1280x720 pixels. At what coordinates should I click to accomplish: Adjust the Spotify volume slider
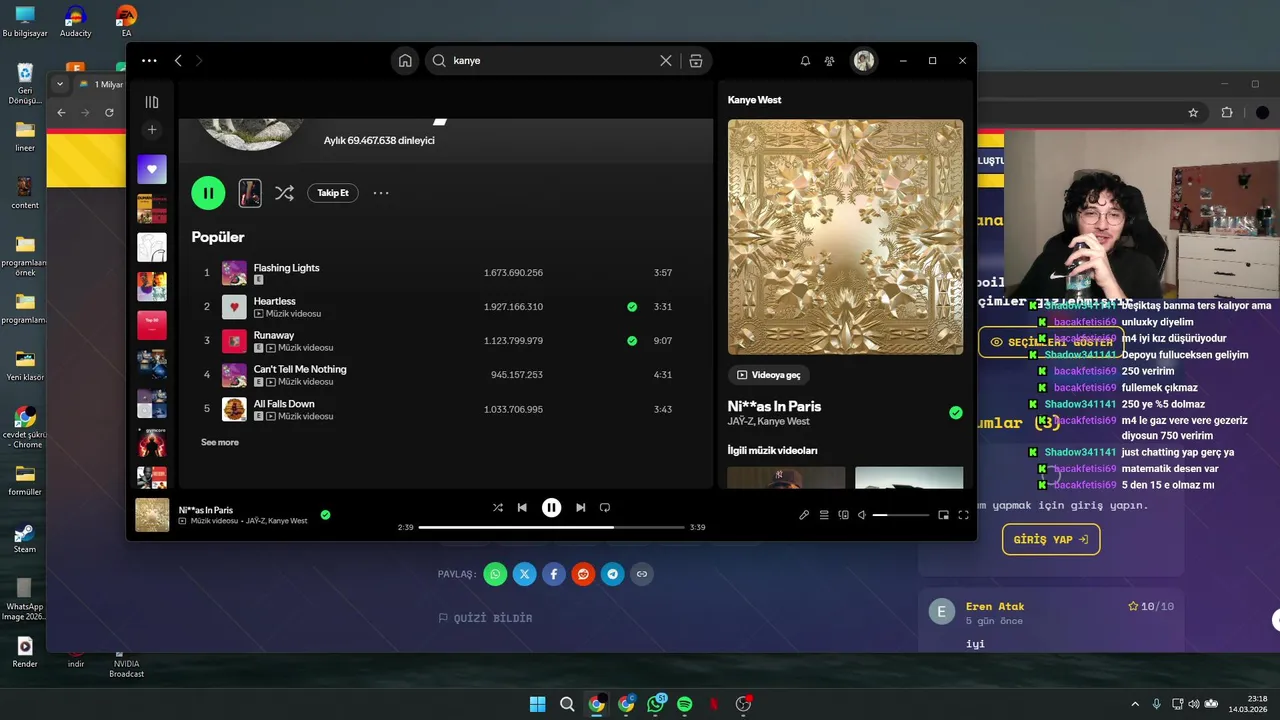[901, 515]
